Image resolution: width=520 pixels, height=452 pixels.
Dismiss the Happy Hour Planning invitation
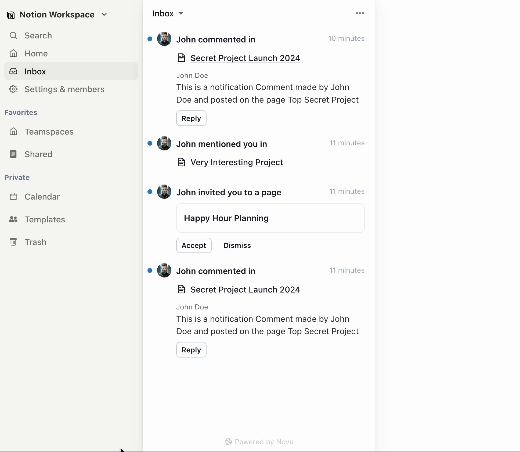click(x=237, y=245)
